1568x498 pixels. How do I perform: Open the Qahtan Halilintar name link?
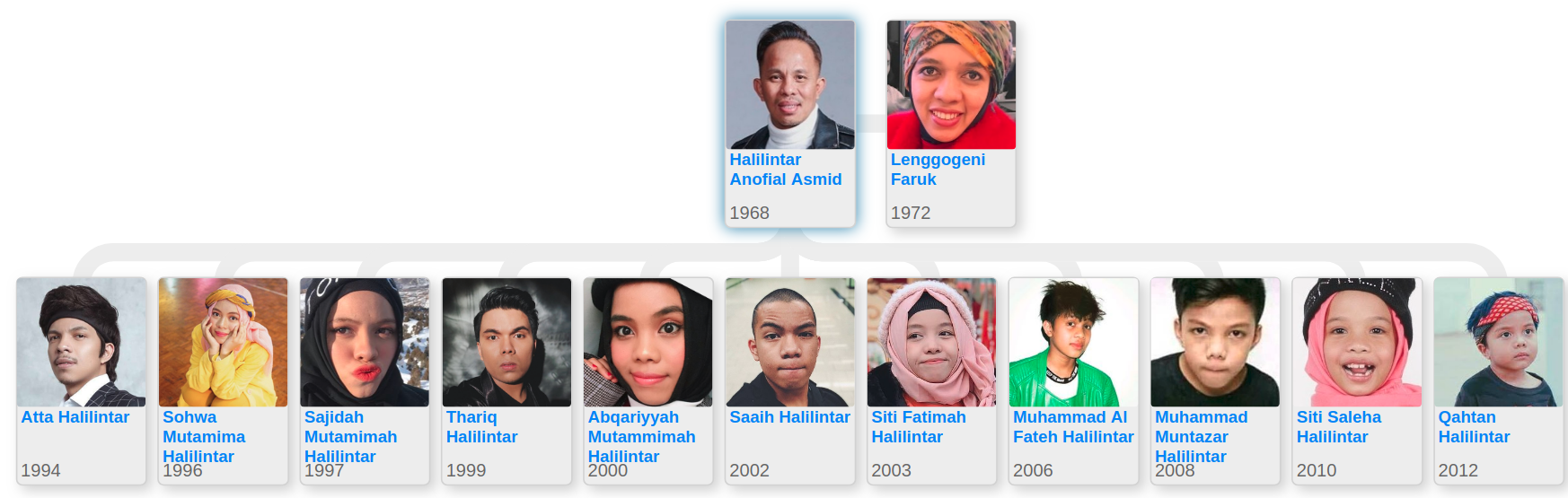[x=1474, y=427]
